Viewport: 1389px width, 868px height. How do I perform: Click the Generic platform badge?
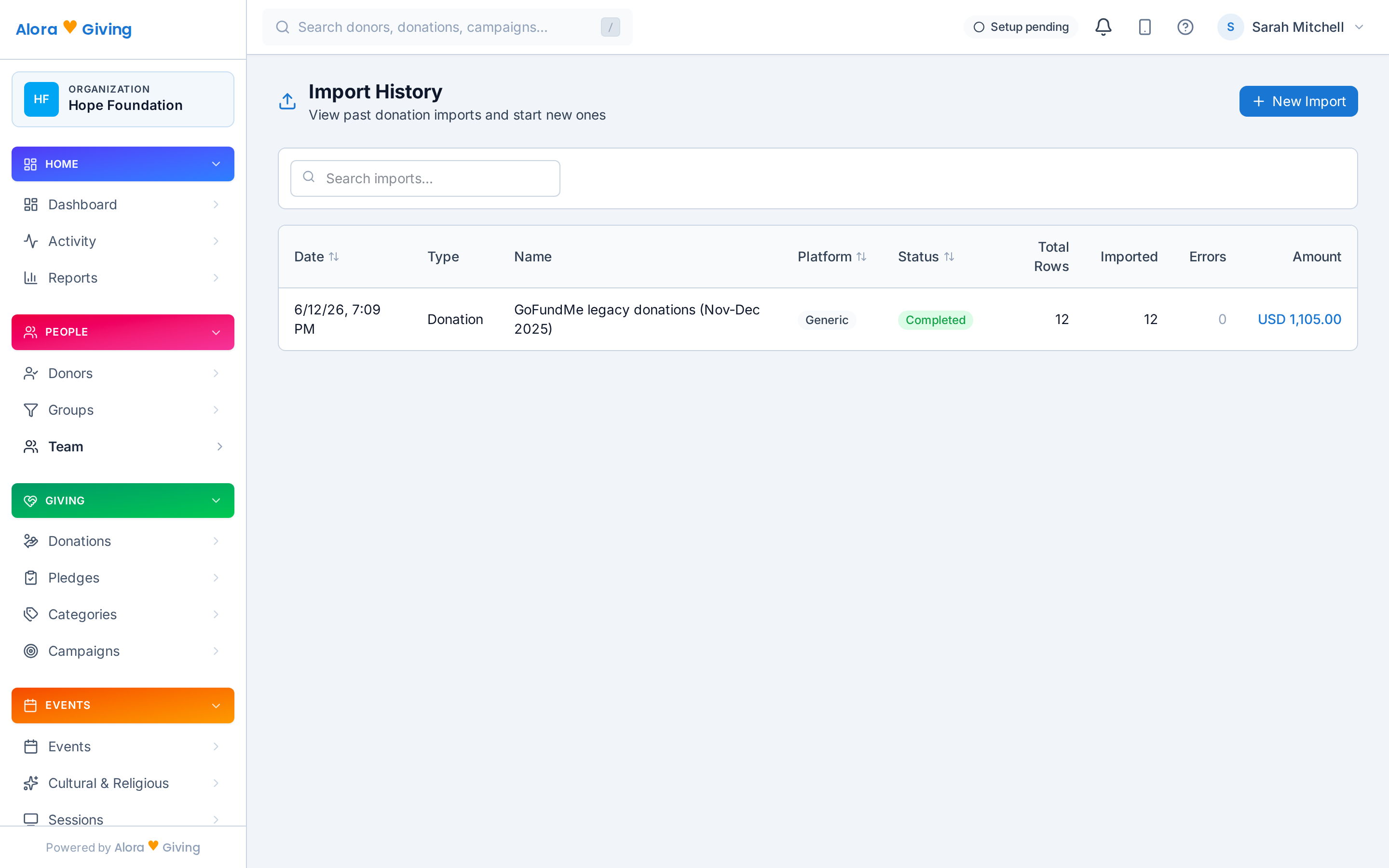(x=827, y=320)
